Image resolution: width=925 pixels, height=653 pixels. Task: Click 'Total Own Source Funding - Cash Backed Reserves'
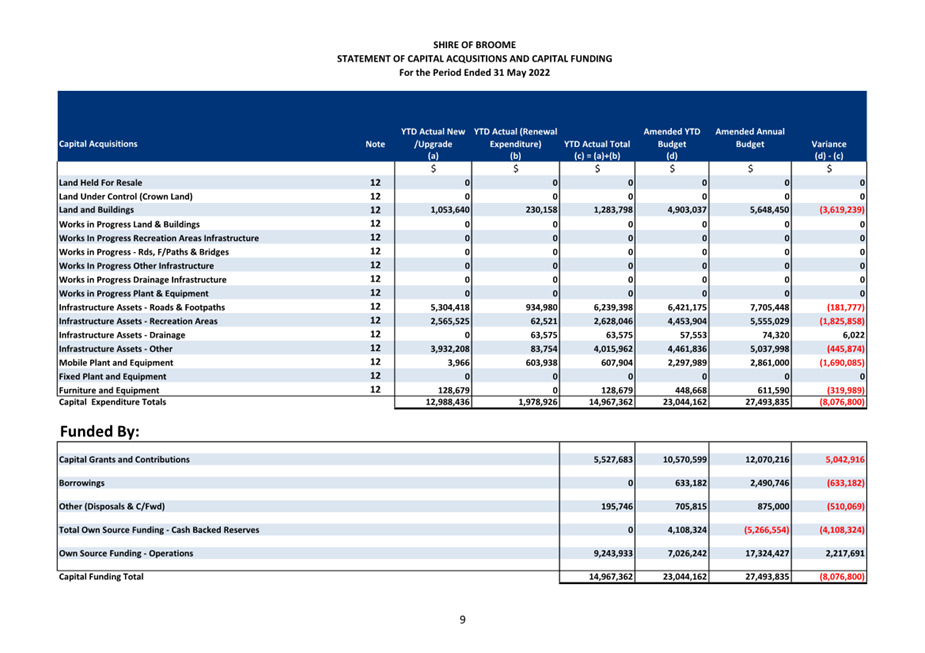(159, 530)
